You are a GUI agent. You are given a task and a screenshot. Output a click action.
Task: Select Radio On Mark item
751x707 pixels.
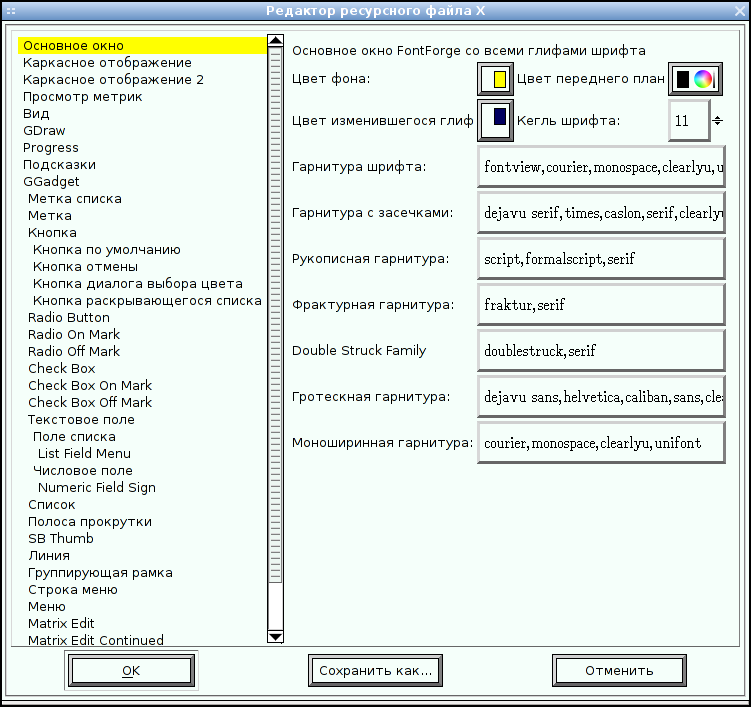tap(74, 334)
